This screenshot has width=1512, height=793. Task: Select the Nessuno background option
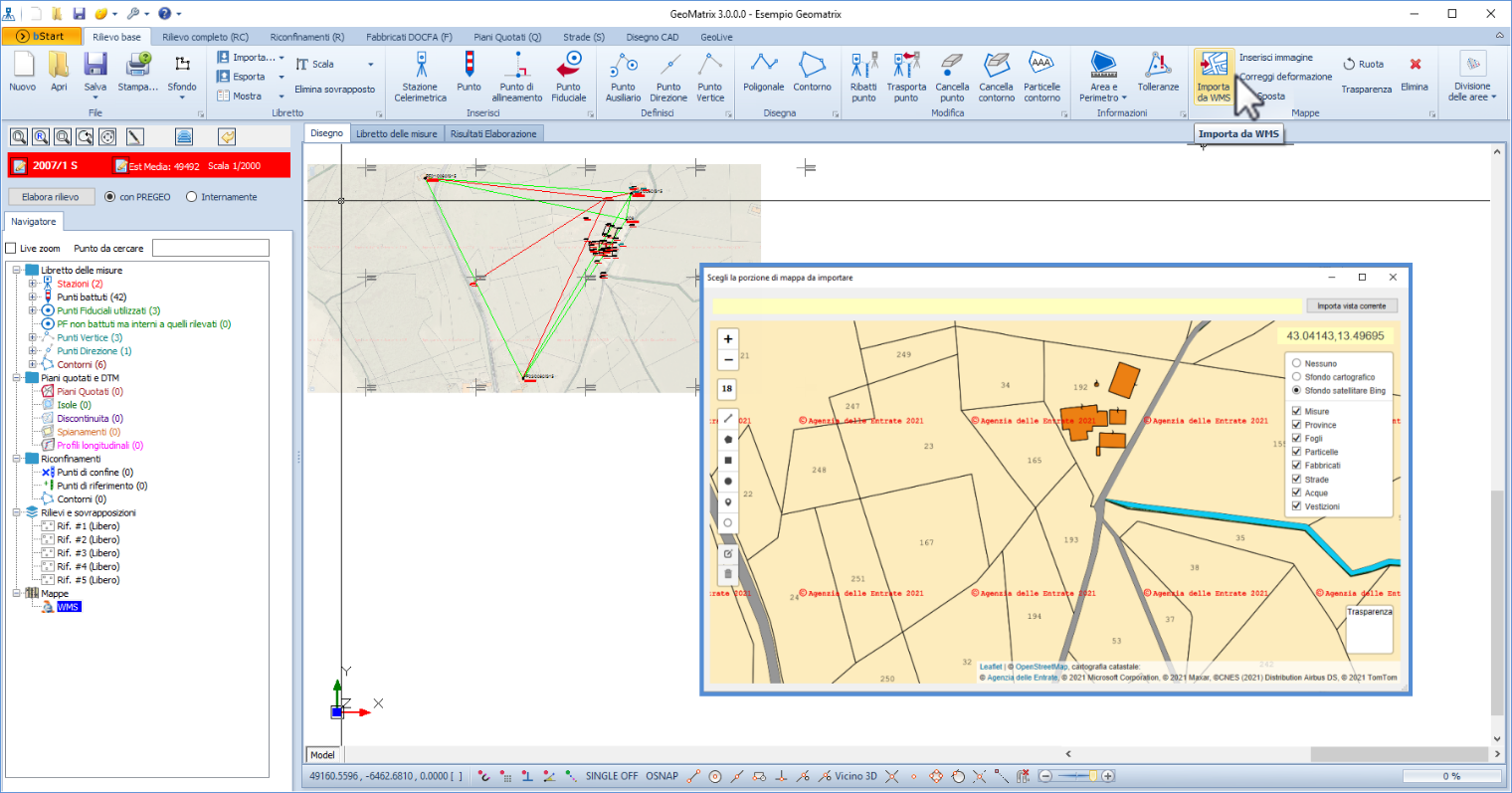point(1296,363)
